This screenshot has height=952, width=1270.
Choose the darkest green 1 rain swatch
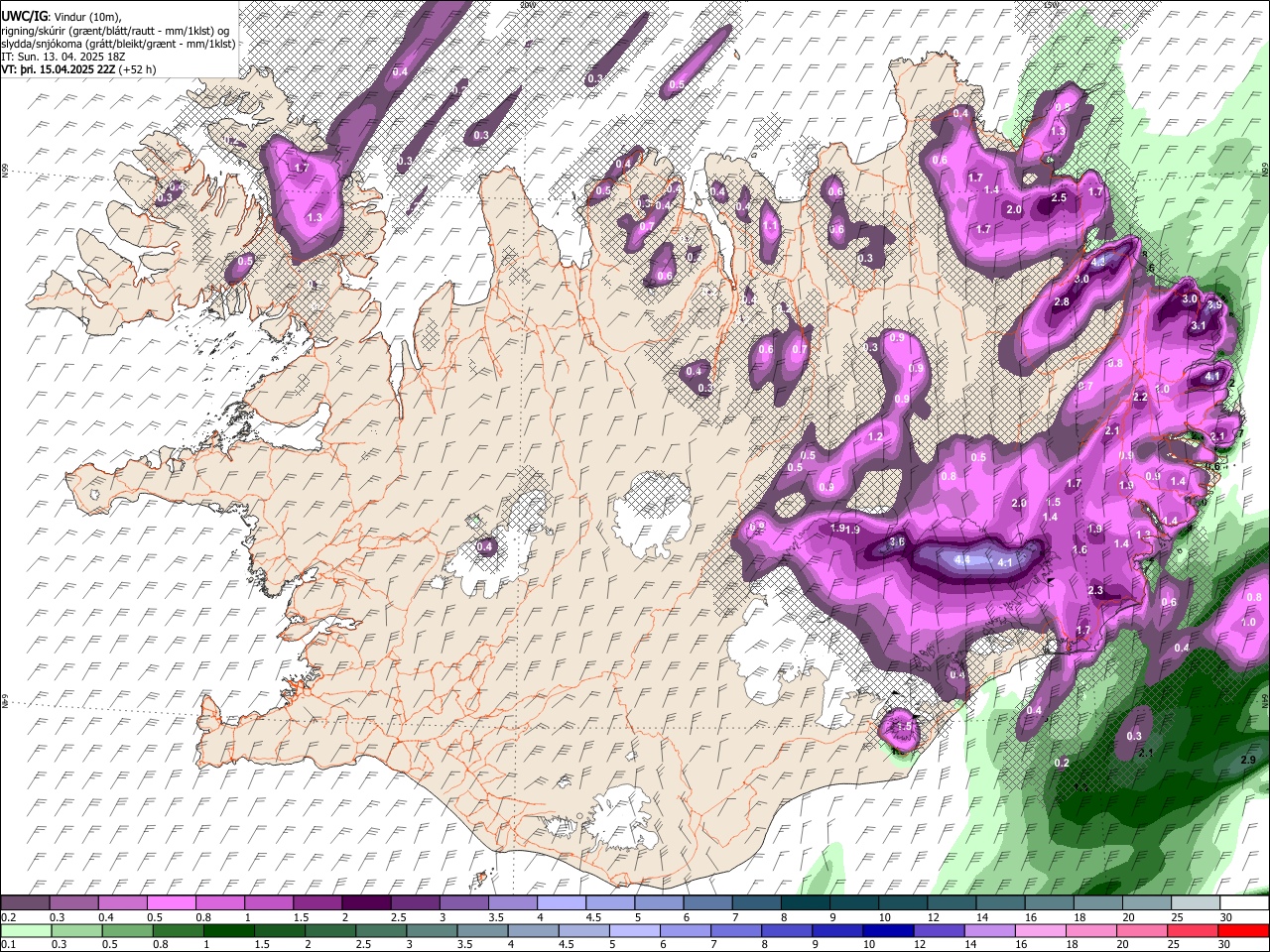[x=228, y=930]
